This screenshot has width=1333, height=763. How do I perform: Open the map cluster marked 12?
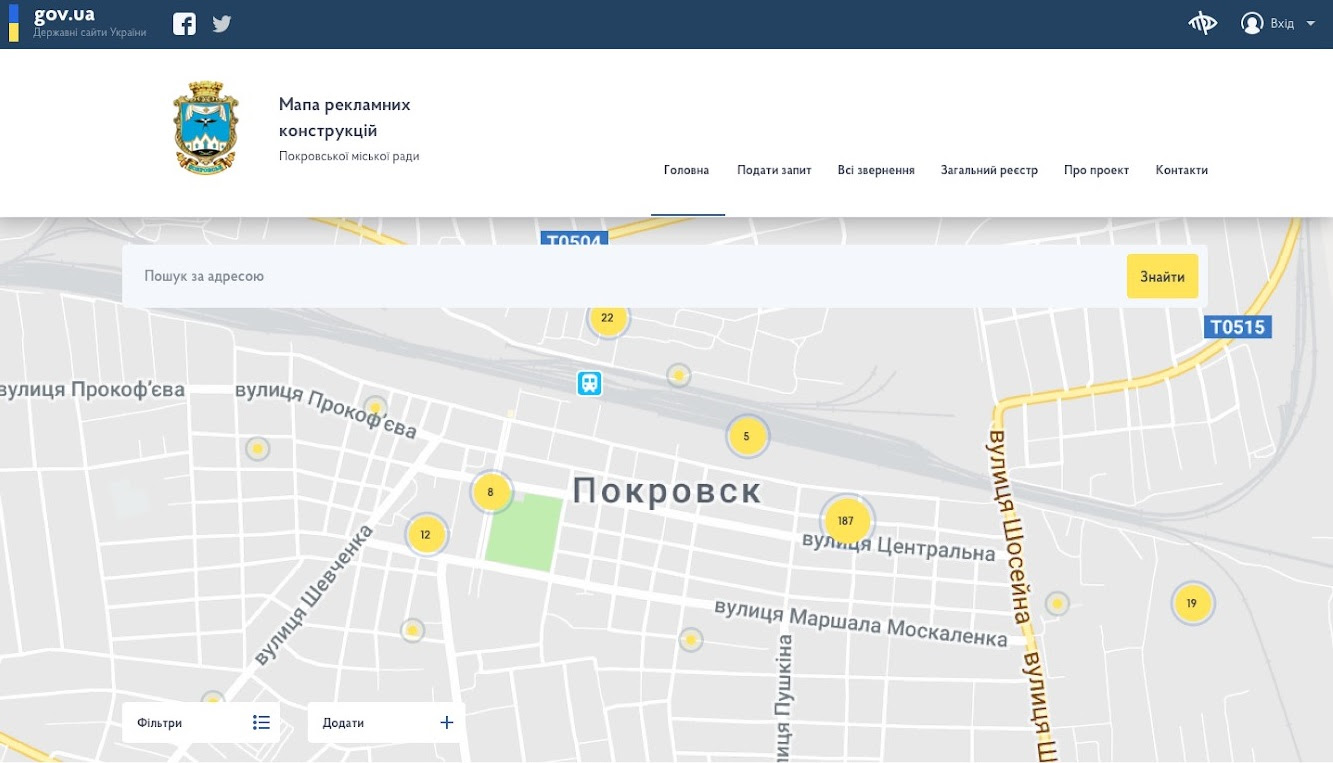tap(426, 534)
